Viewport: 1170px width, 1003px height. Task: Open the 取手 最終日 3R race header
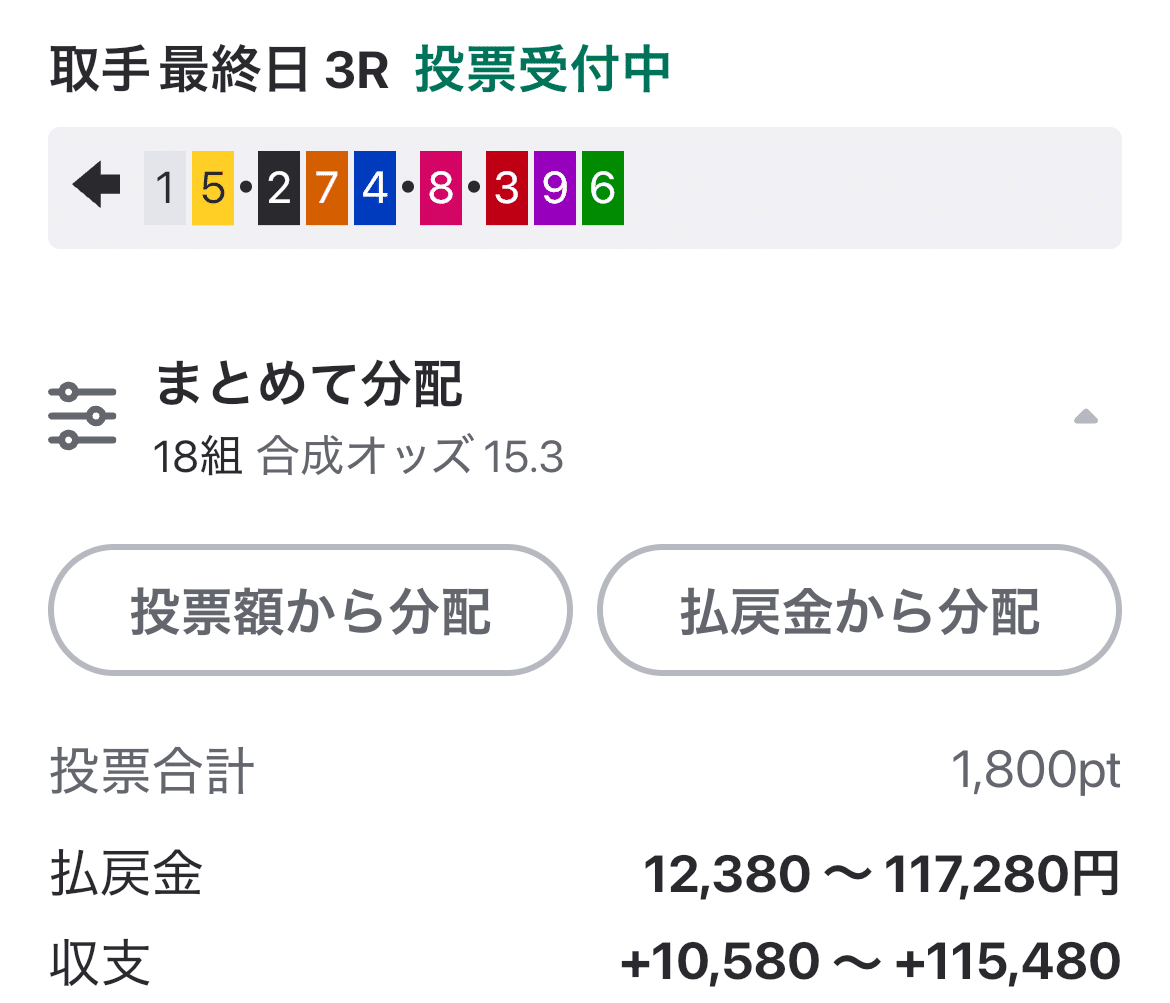click(220, 72)
